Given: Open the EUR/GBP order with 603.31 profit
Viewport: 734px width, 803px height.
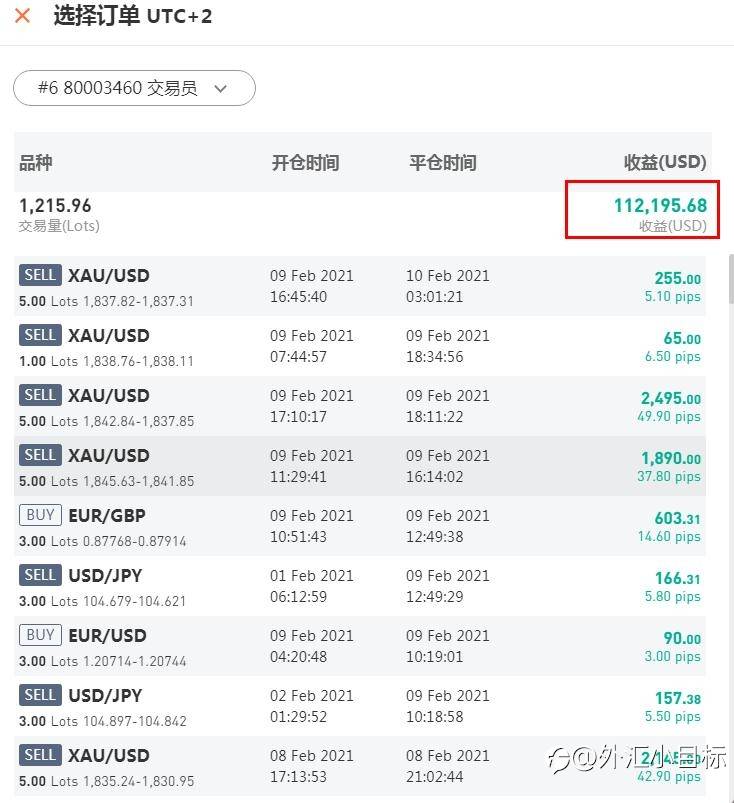Looking at the screenshot, I should click(x=360, y=526).
